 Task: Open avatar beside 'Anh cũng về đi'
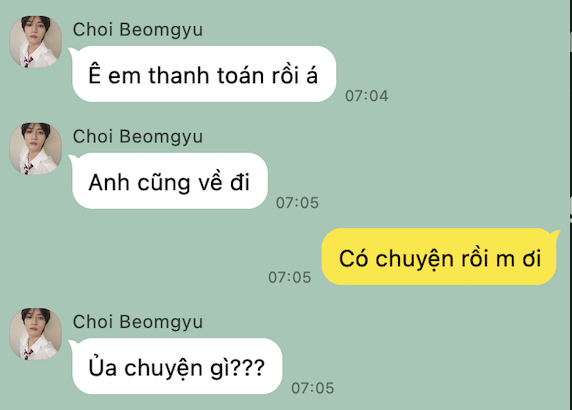coord(35,148)
